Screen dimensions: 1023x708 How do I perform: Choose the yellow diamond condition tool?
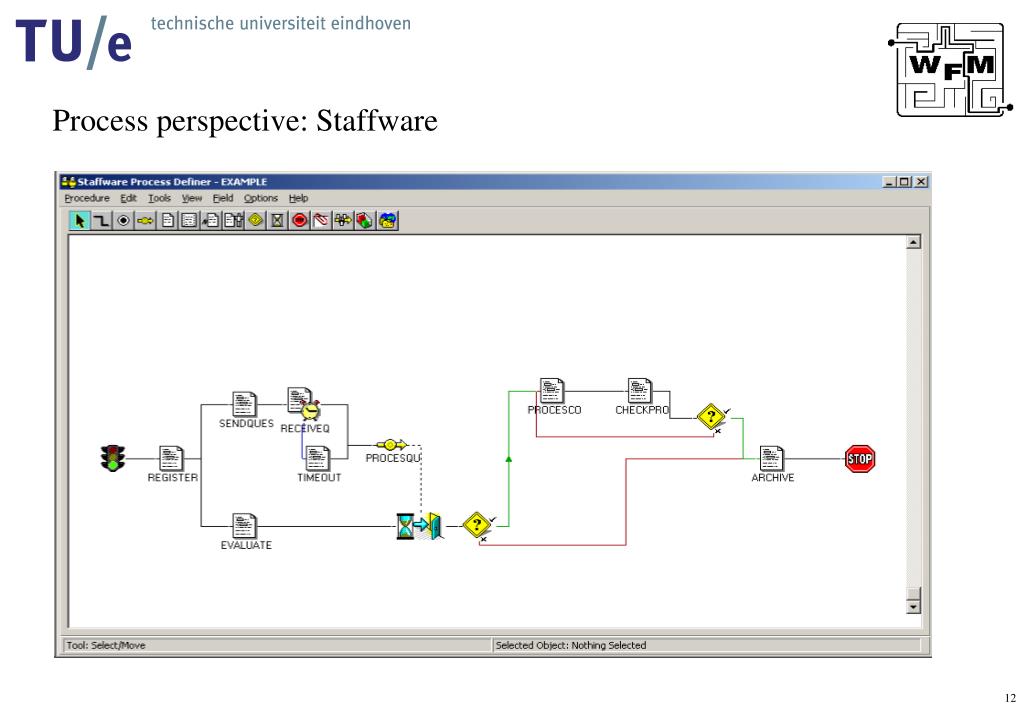pos(255,221)
